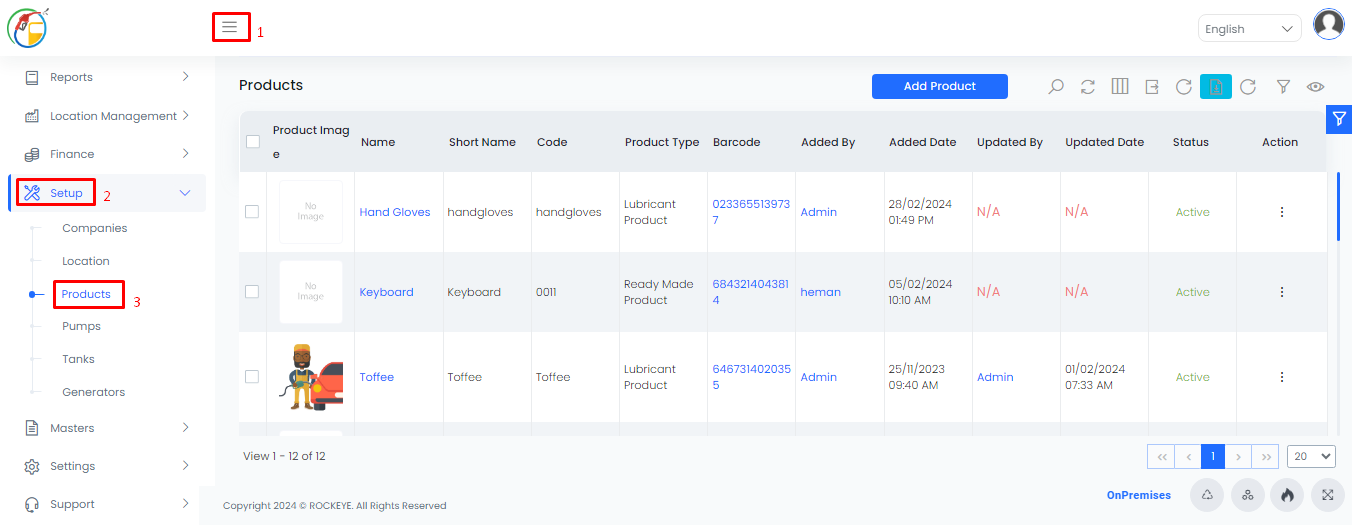
Task: Select Tanks in the Setup submenu
Action: point(78,359)
